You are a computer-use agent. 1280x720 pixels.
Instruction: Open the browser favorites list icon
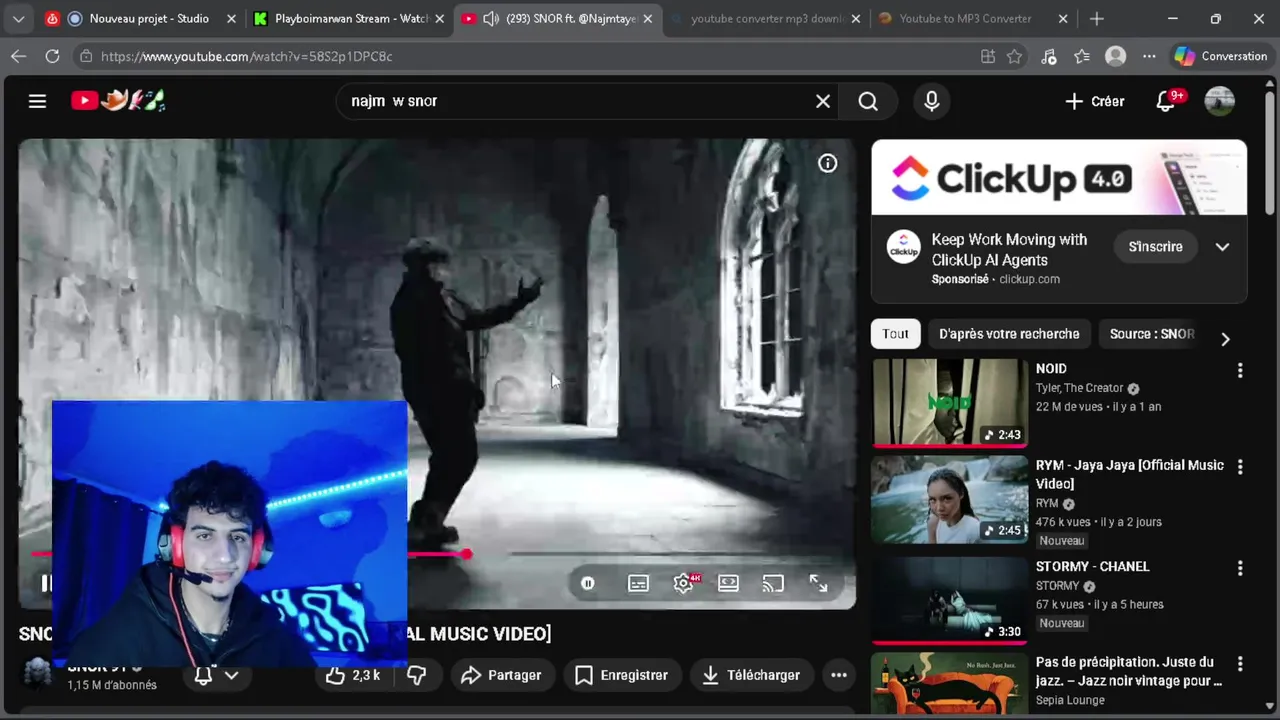pyautogui.click(x=1081, y=56)
